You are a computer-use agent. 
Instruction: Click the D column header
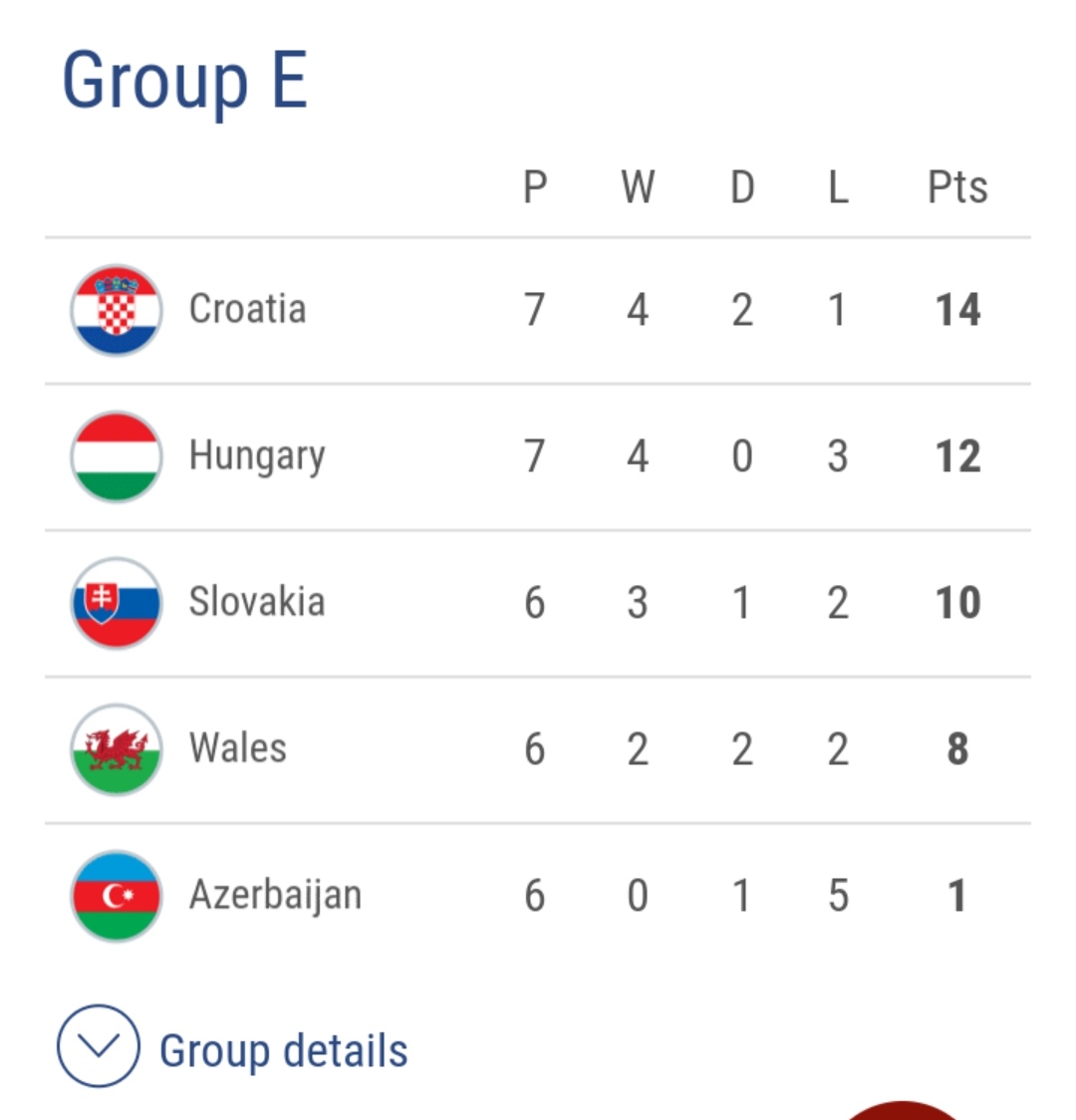[742, 186]
